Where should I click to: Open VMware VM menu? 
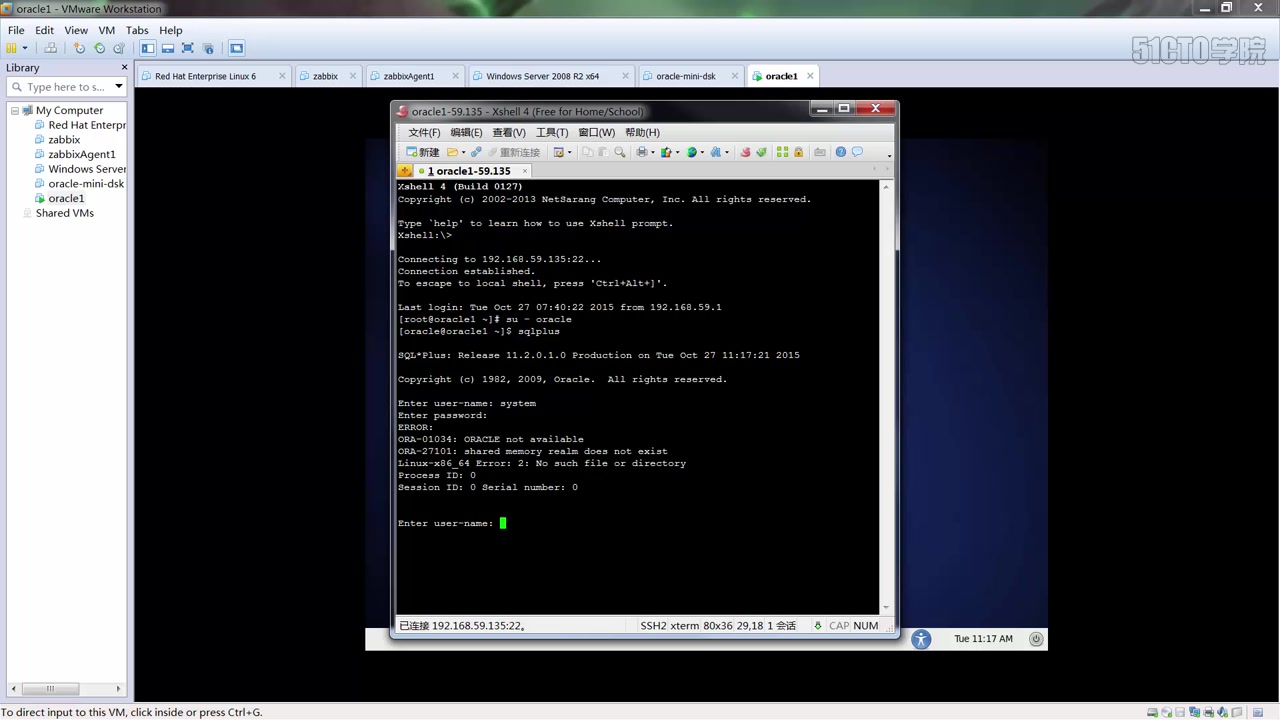107,30
